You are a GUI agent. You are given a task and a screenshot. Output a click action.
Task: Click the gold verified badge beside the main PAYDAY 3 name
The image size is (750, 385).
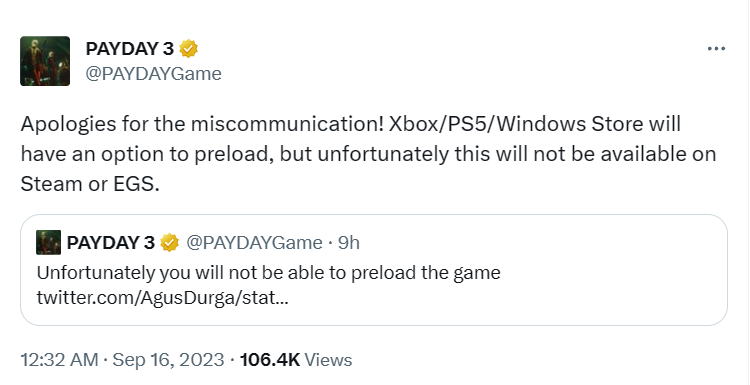(188, 49)
